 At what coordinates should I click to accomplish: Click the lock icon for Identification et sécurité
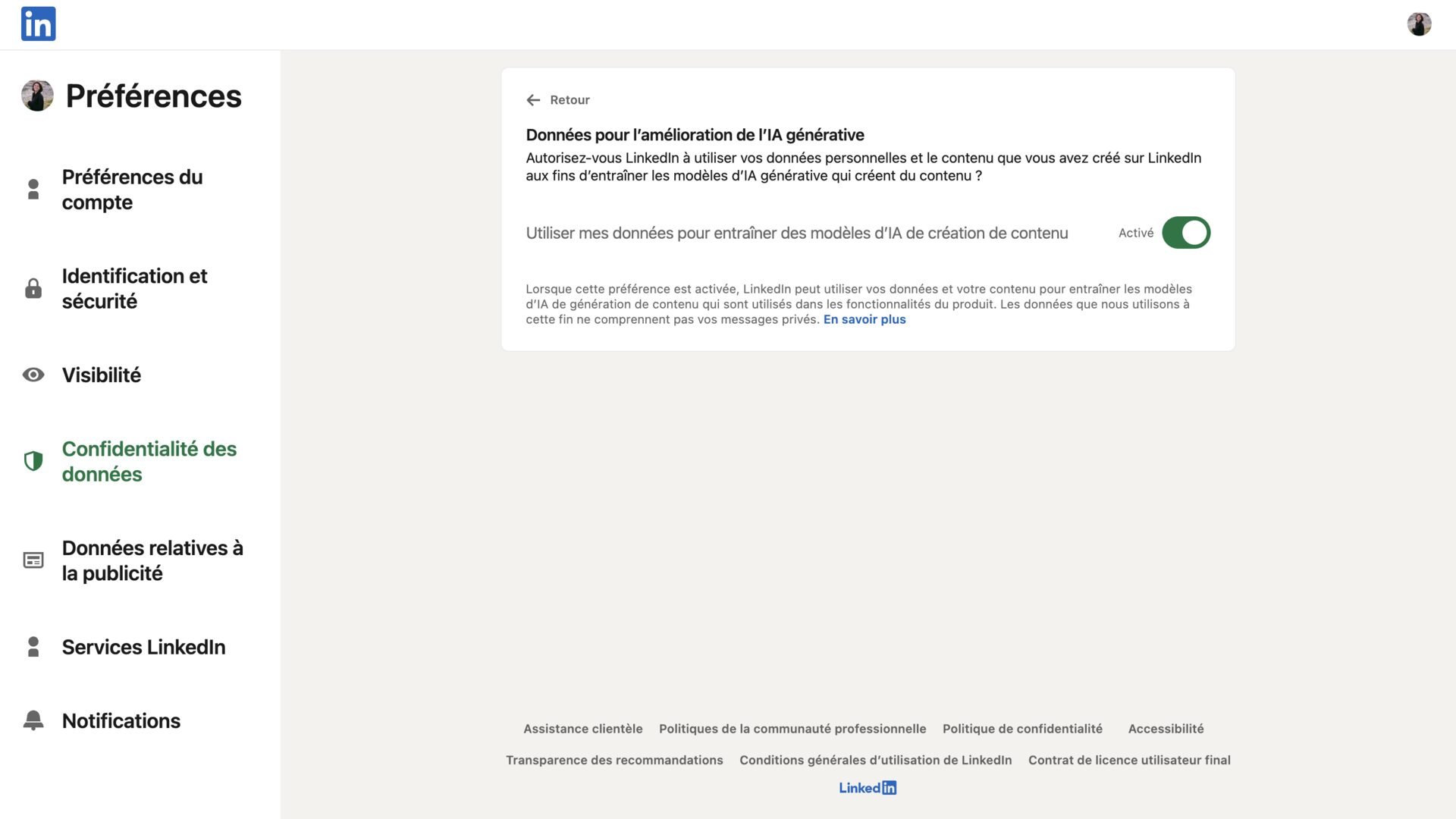click(x=33, y=288)
